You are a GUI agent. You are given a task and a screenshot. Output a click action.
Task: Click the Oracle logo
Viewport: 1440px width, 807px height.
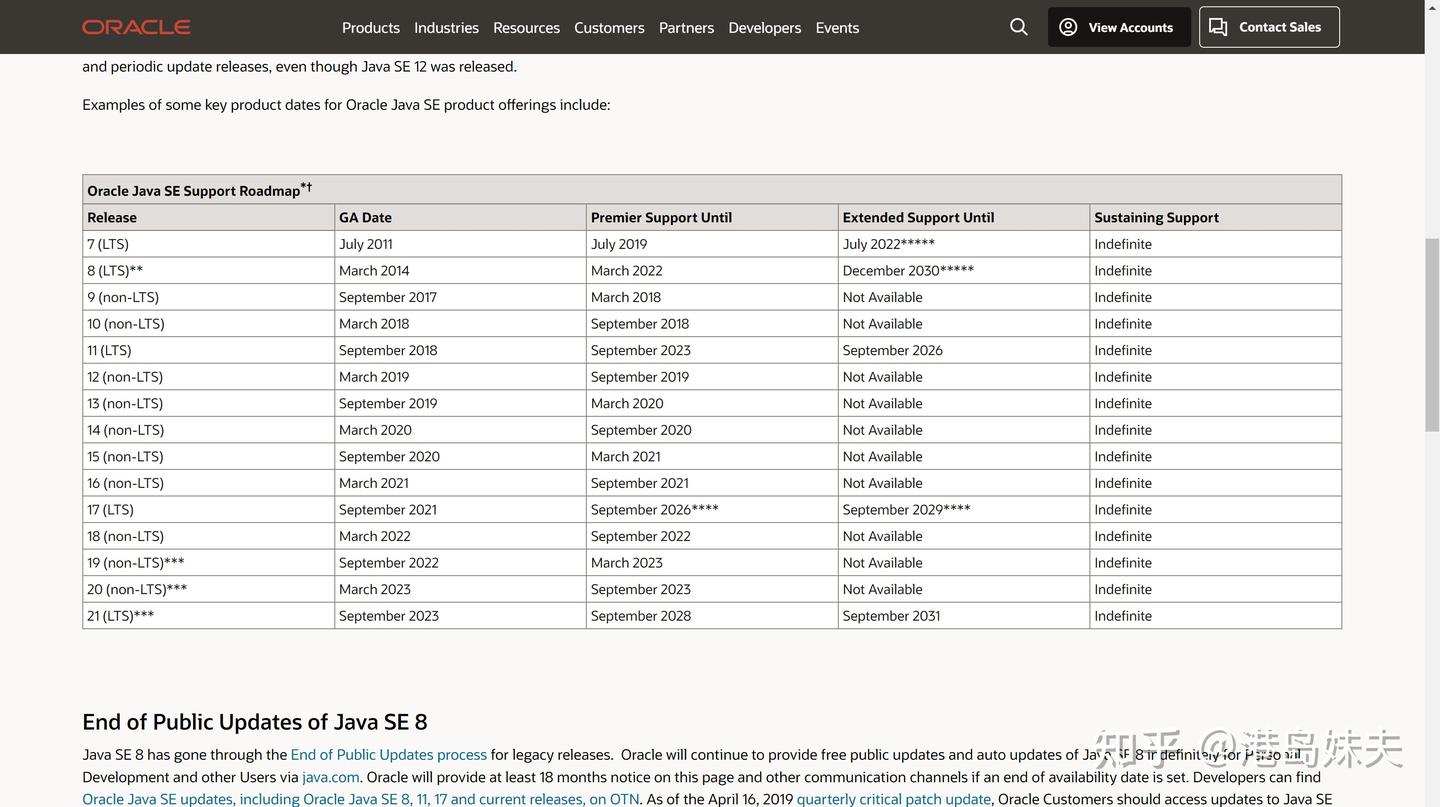(x=136, y=27)
